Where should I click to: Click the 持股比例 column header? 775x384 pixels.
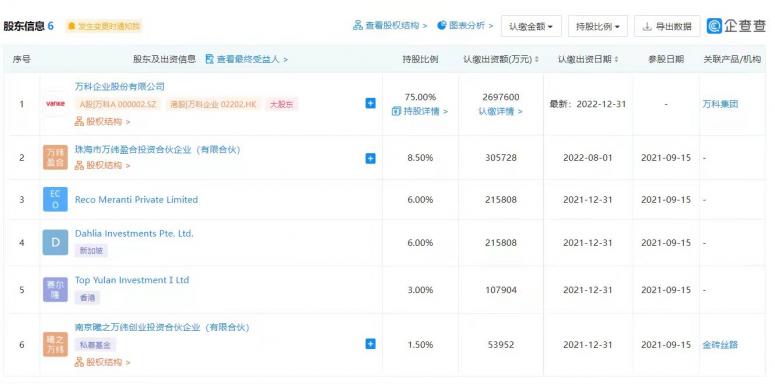click(420, 59)
